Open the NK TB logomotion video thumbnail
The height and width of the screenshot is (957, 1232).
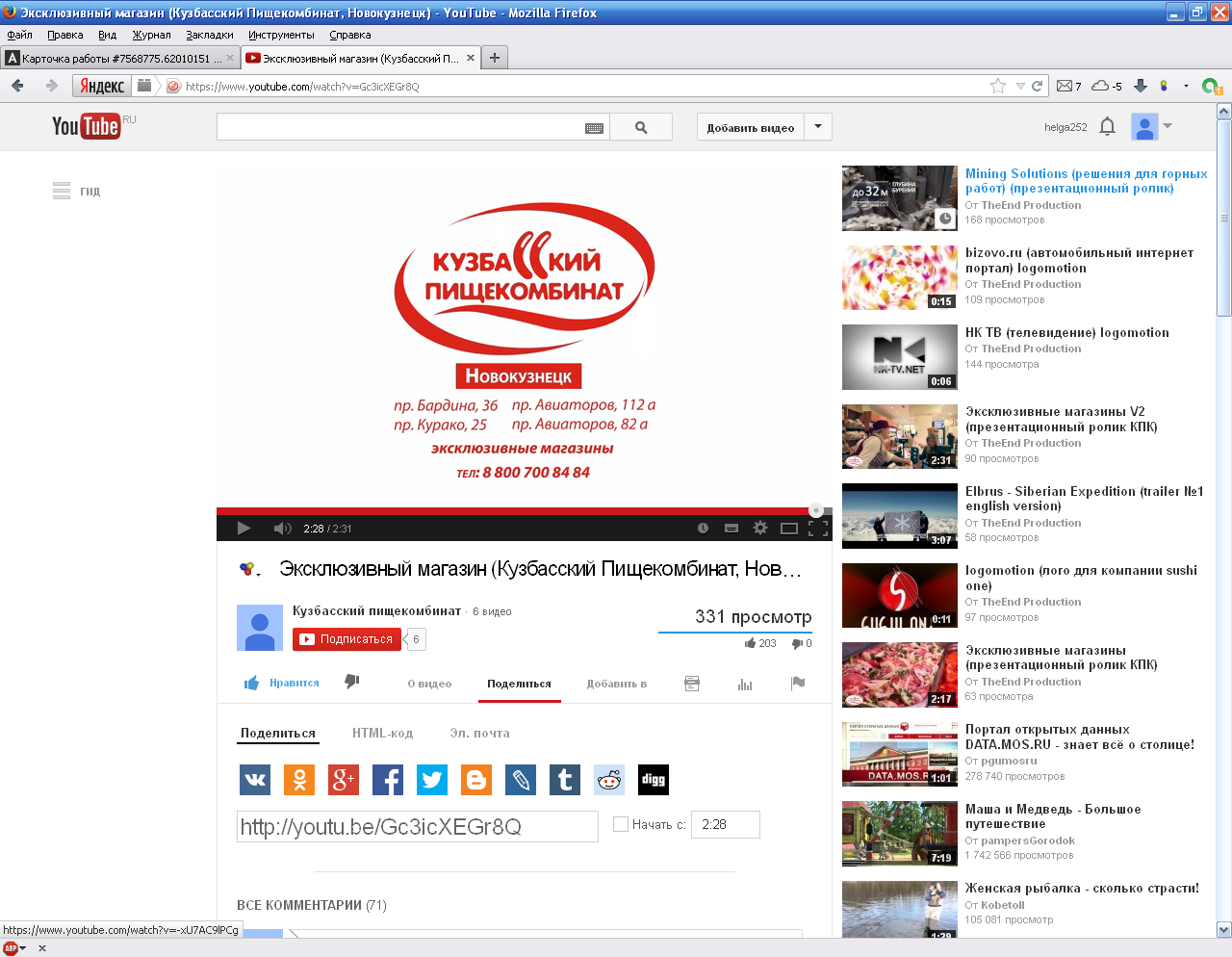pos(900,357)
